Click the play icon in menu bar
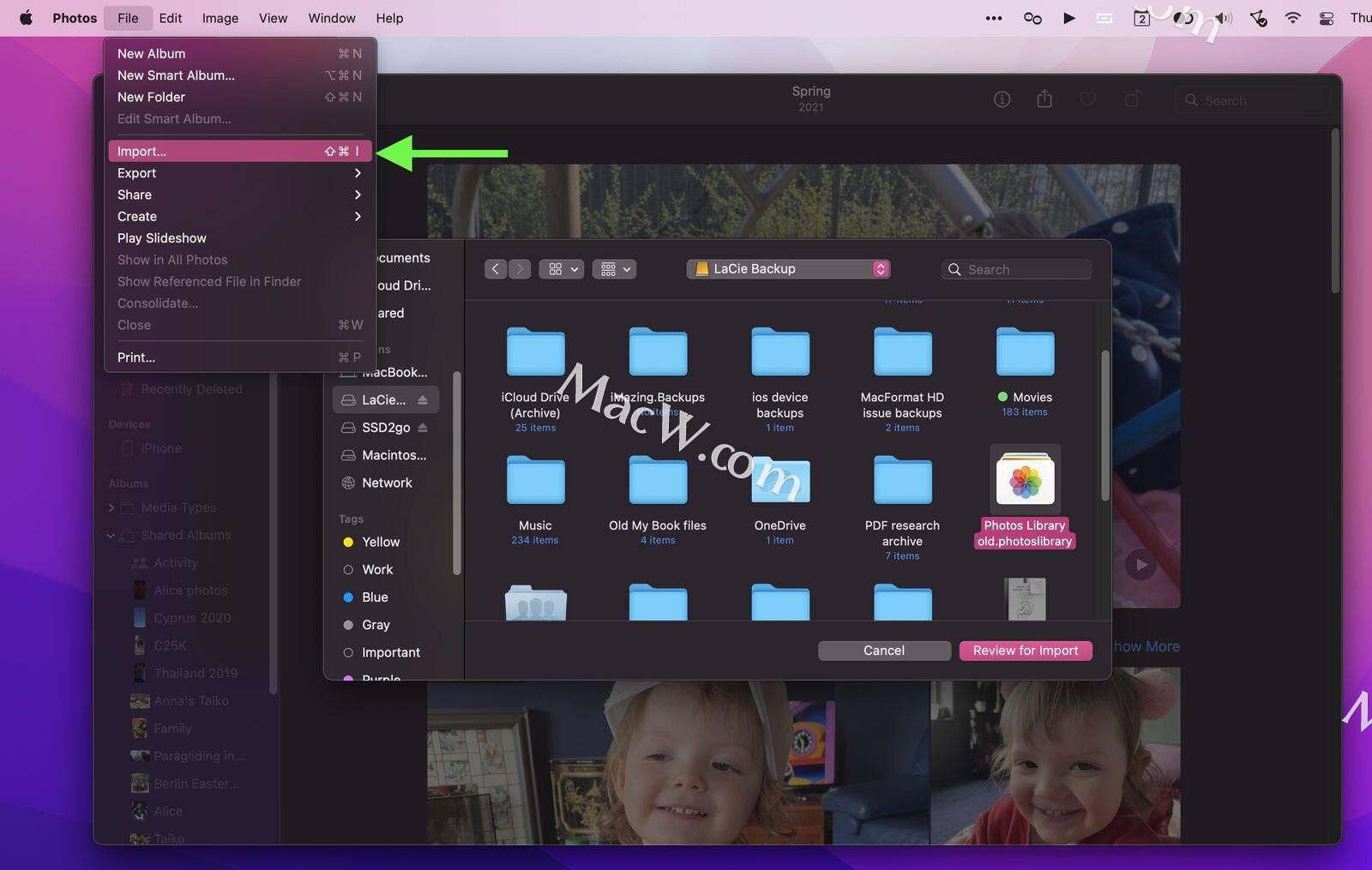This screenshot has width=1372, height=870. coord(1068,18)
